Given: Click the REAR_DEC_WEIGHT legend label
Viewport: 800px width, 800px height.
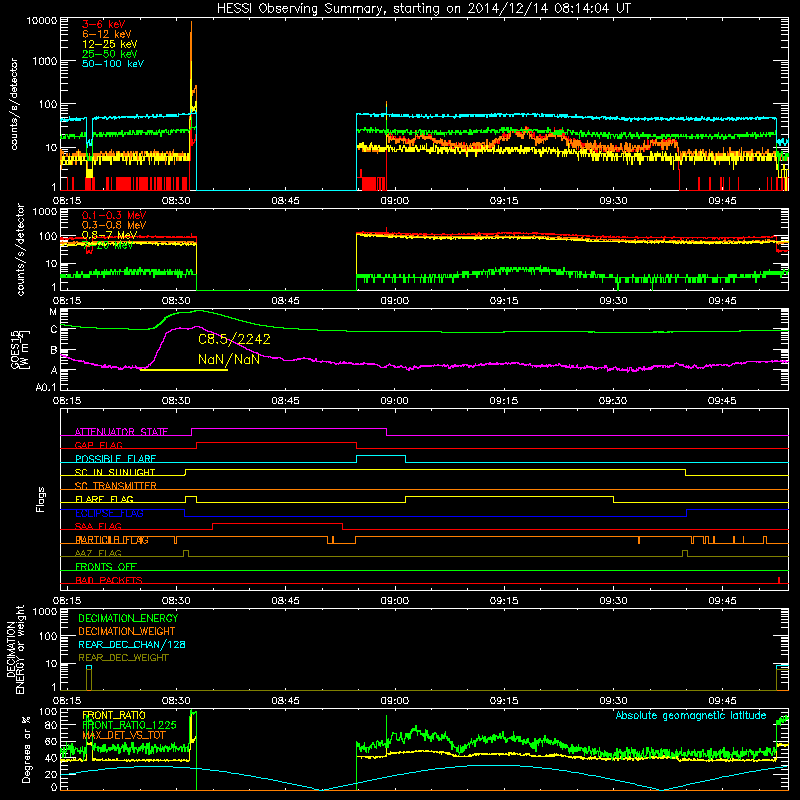Looking at the screenshot, I should click(x=123, y=658).
